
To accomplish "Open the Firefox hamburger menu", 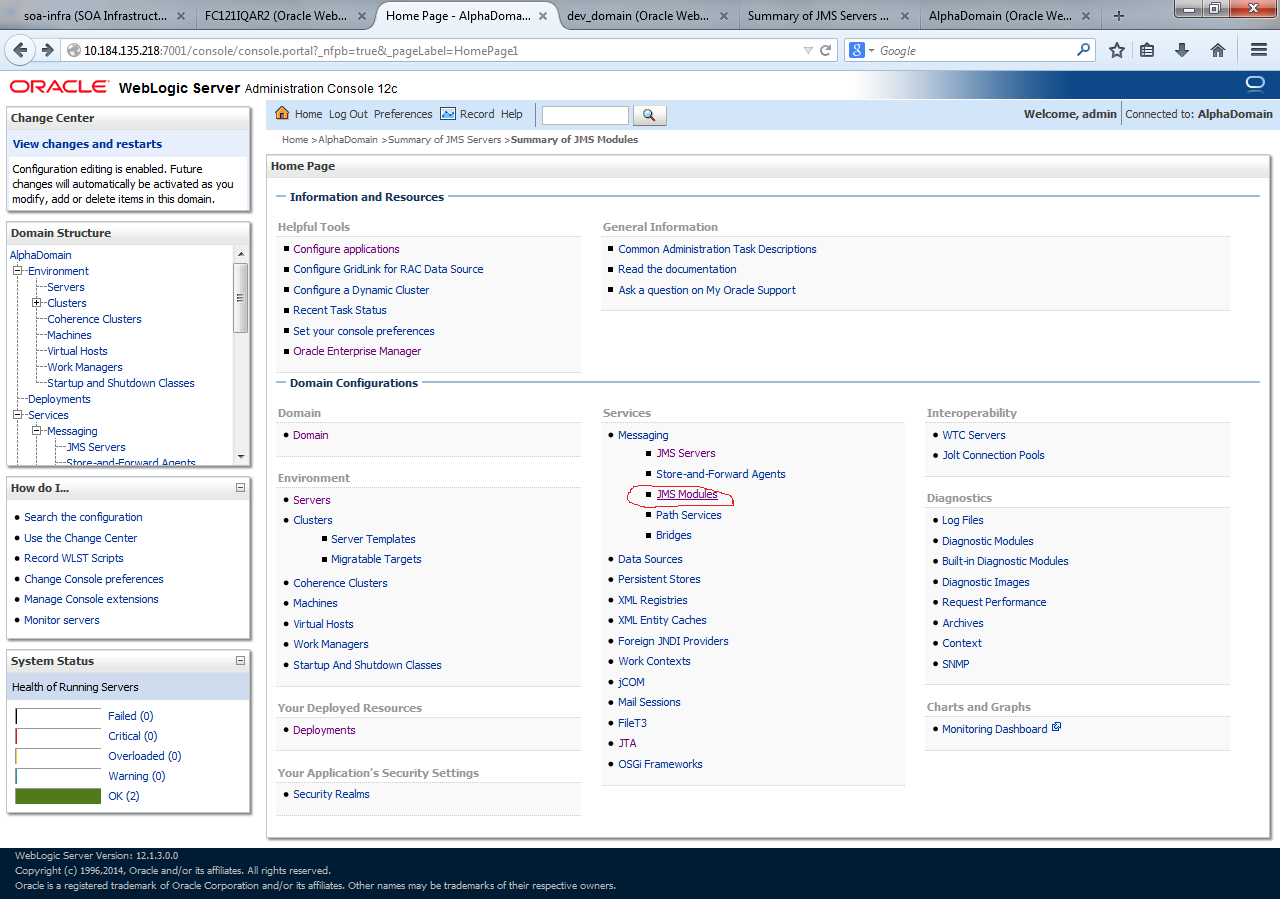I will (x=1259, y=50).
